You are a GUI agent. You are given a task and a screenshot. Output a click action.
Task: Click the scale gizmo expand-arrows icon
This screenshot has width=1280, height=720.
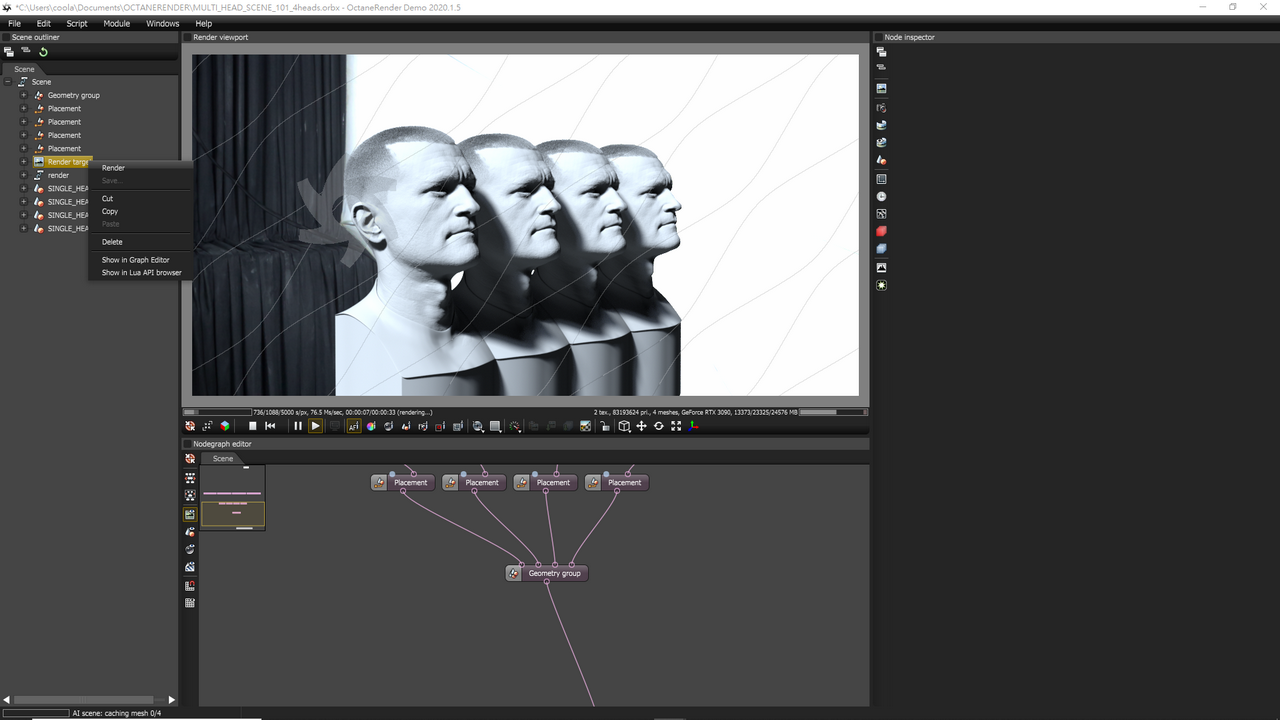click(676, 426)
